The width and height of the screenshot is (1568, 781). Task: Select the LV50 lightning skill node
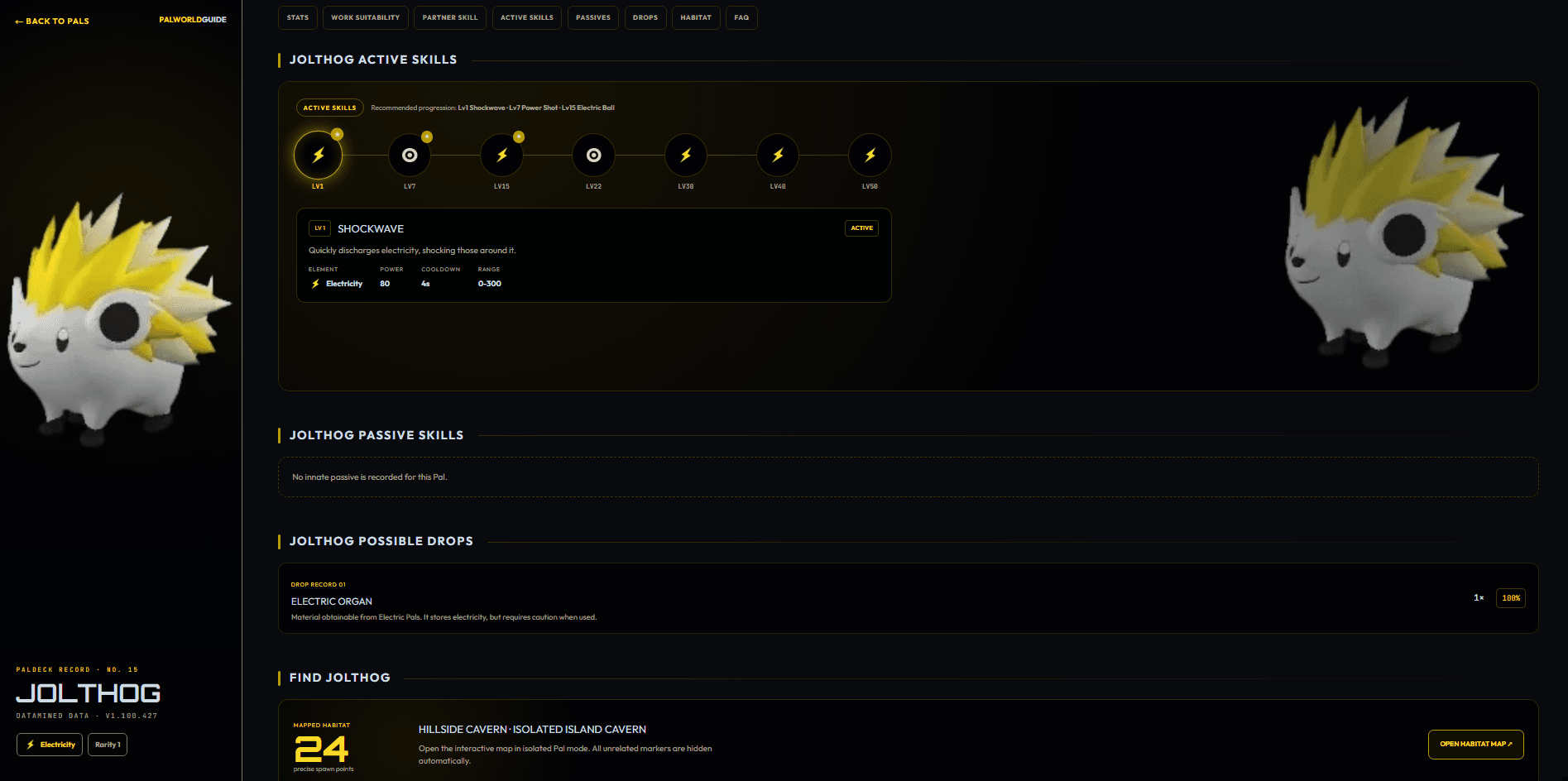click(870, 155)
